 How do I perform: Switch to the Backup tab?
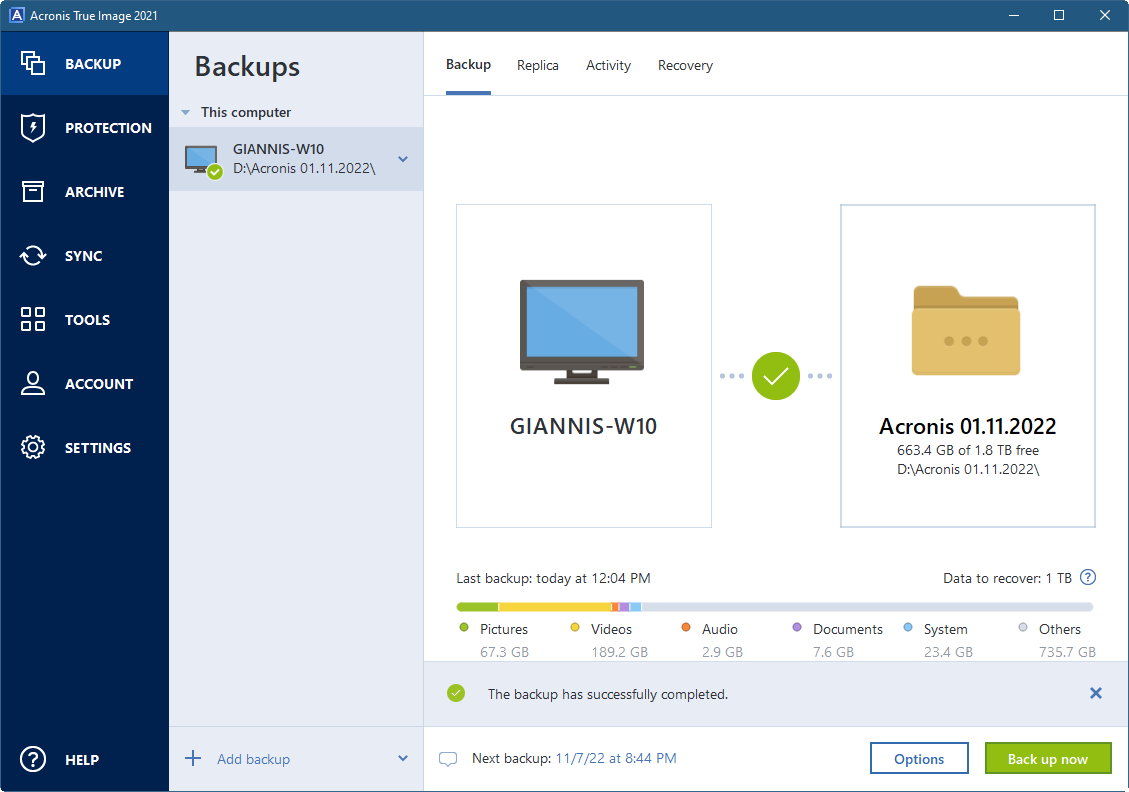(468, 65)
